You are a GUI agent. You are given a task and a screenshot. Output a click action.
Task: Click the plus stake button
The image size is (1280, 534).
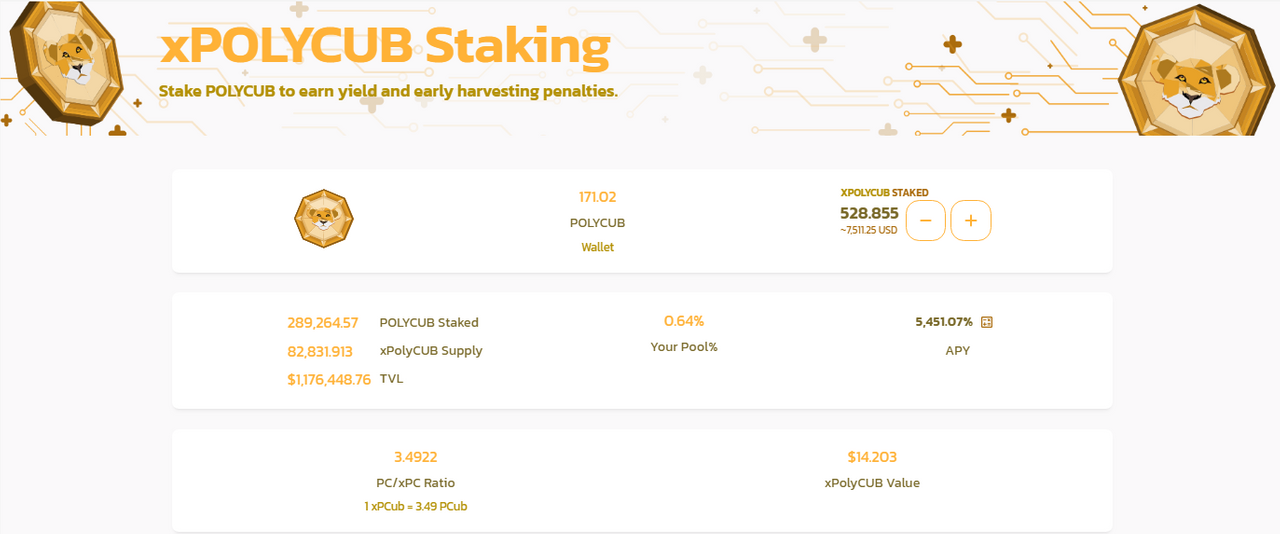coord(970,220)
